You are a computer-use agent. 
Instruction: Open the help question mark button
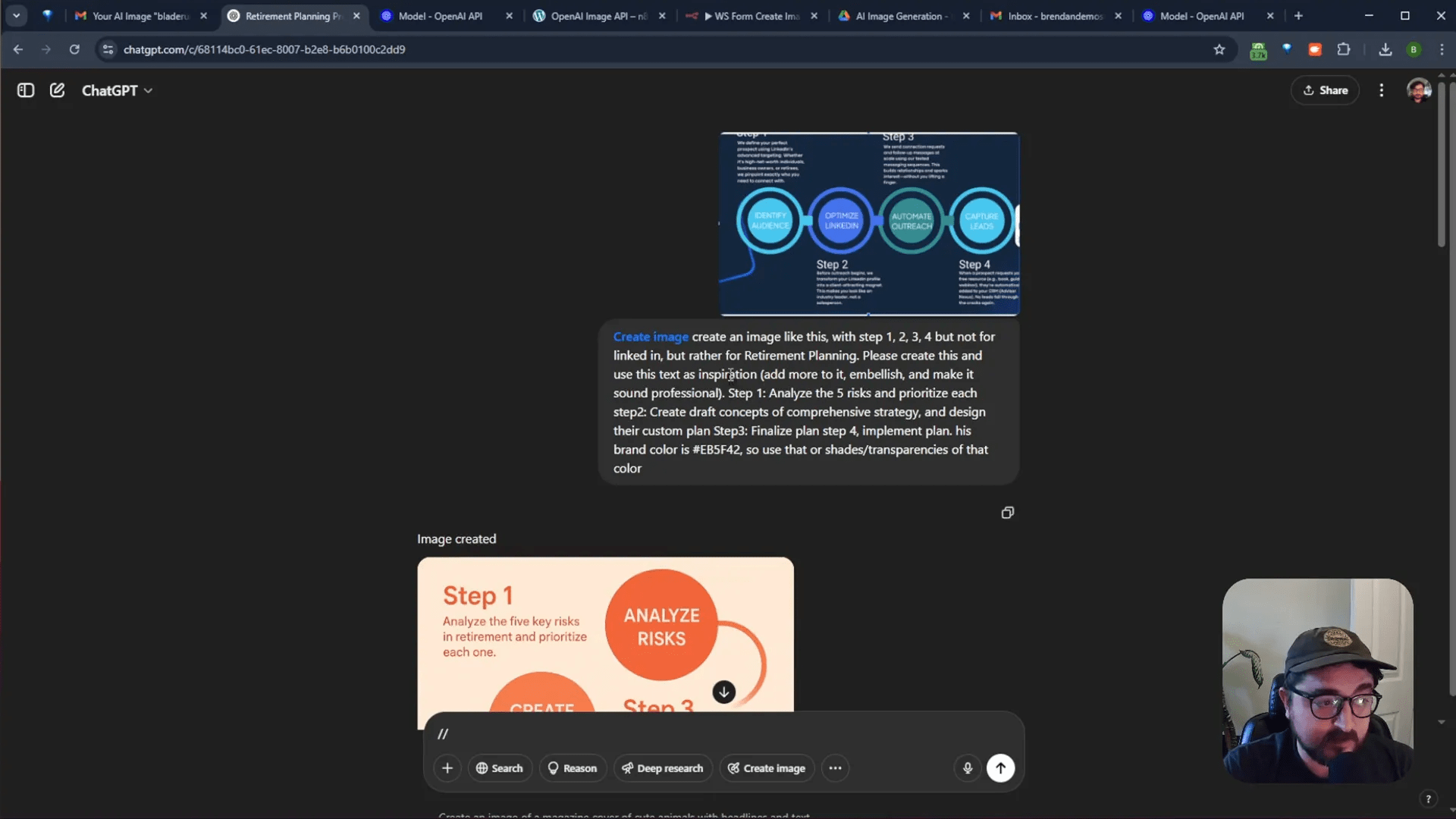click(x=1428, y=799)
